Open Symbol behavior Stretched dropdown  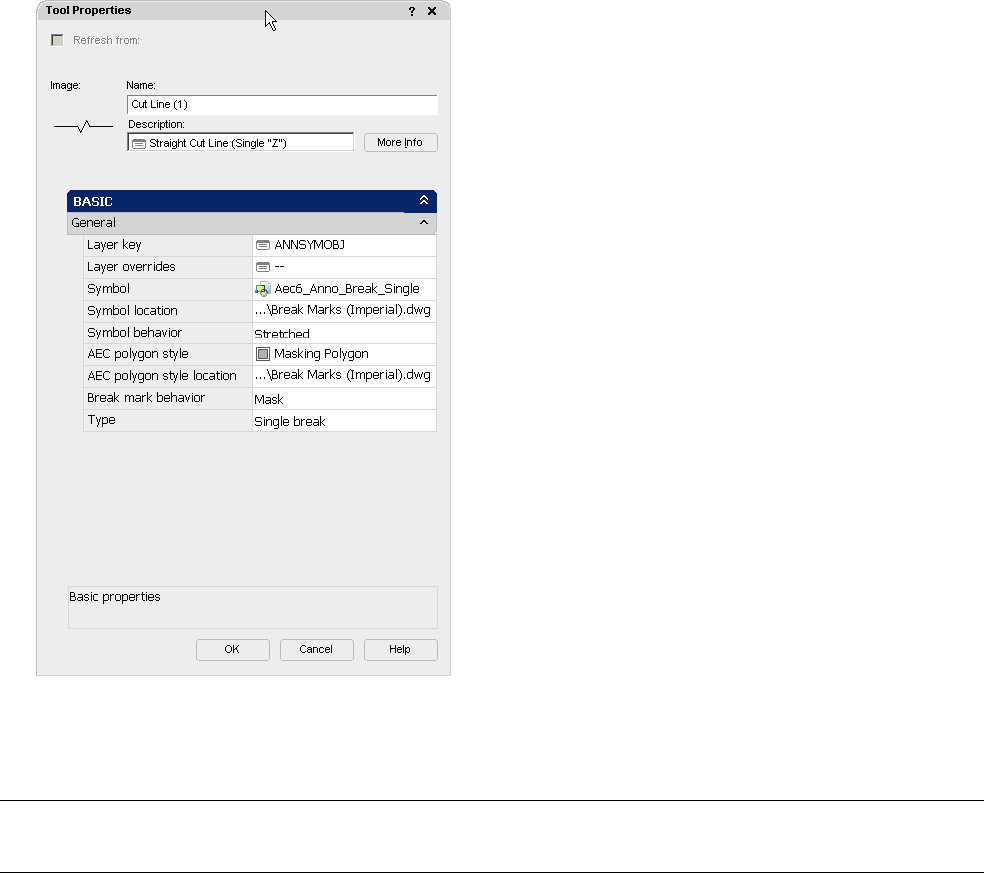click(x=344, y=333)
